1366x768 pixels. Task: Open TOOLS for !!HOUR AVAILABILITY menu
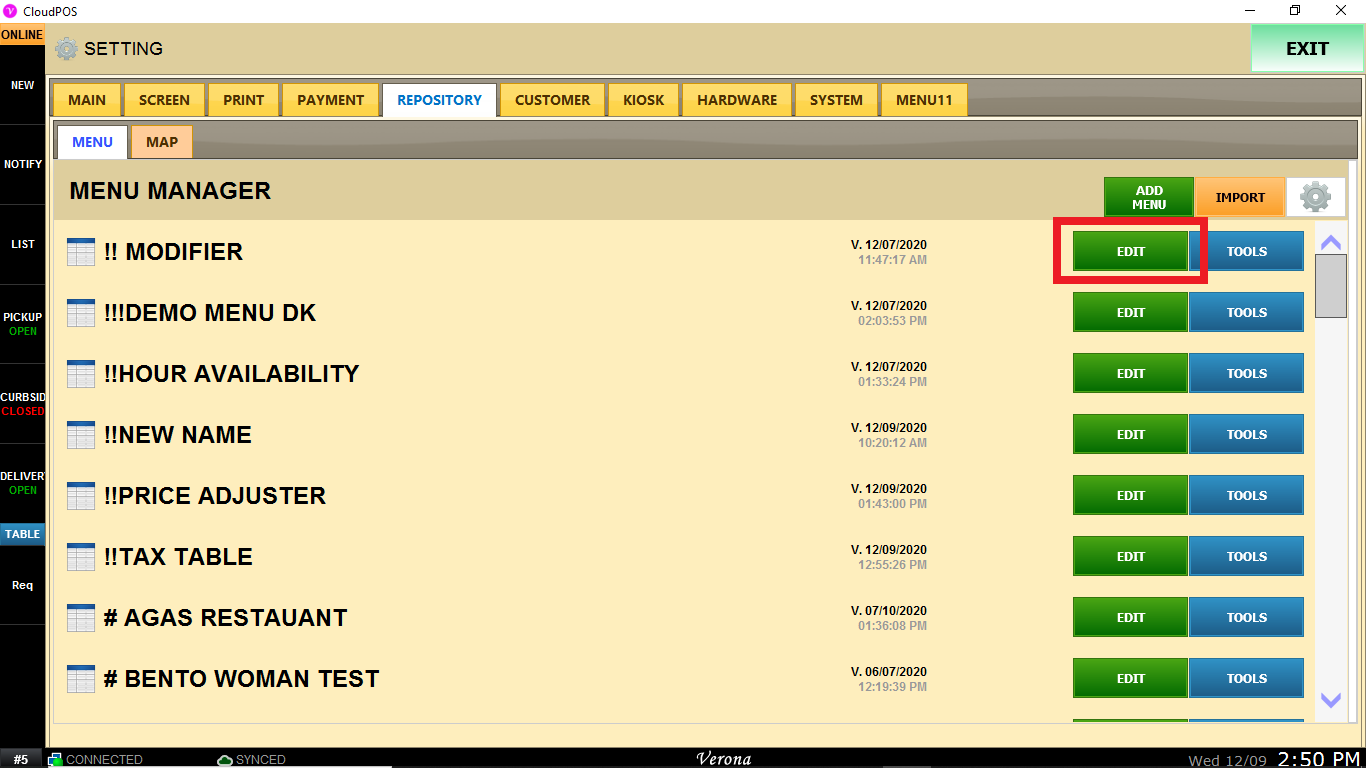[x=1246, y=374]
